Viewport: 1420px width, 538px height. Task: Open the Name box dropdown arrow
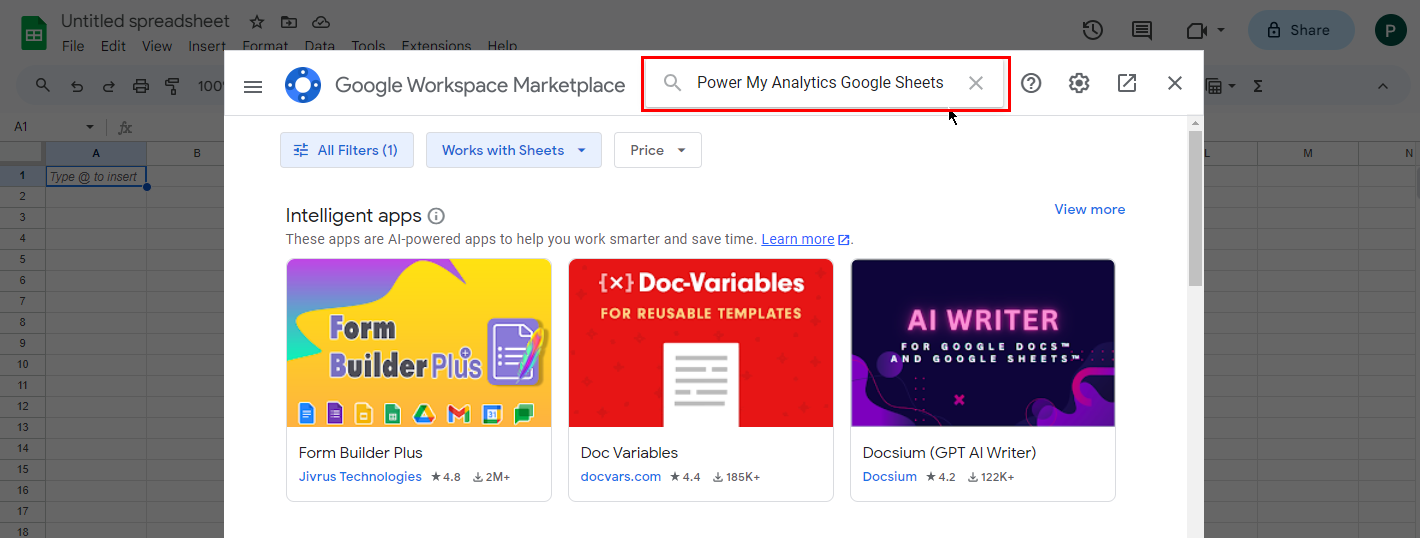coord(90,127)
